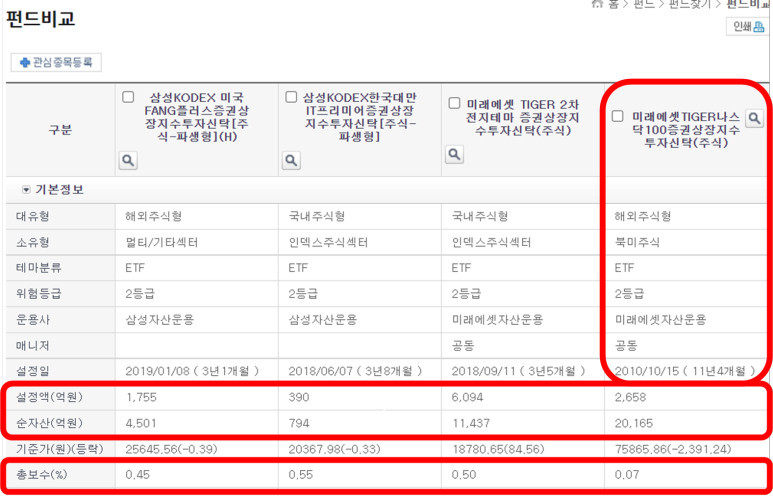Click the 설정일 2018/09/11 cell
773x498 pixels.
click(518, 371)
